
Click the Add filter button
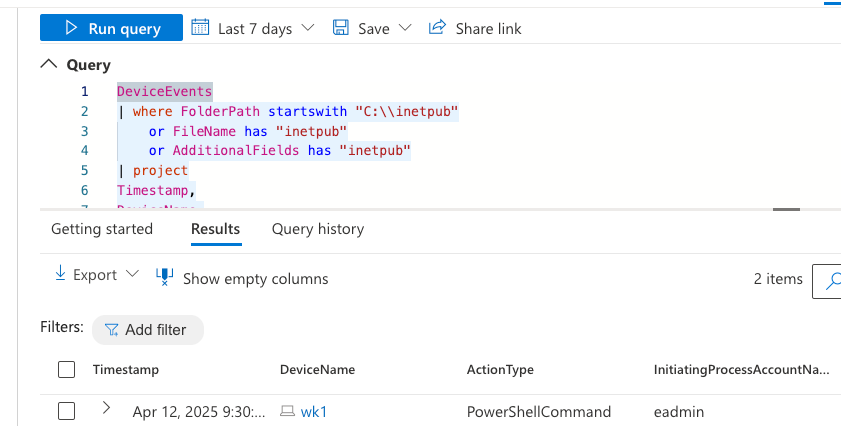(x=148, y=330)
